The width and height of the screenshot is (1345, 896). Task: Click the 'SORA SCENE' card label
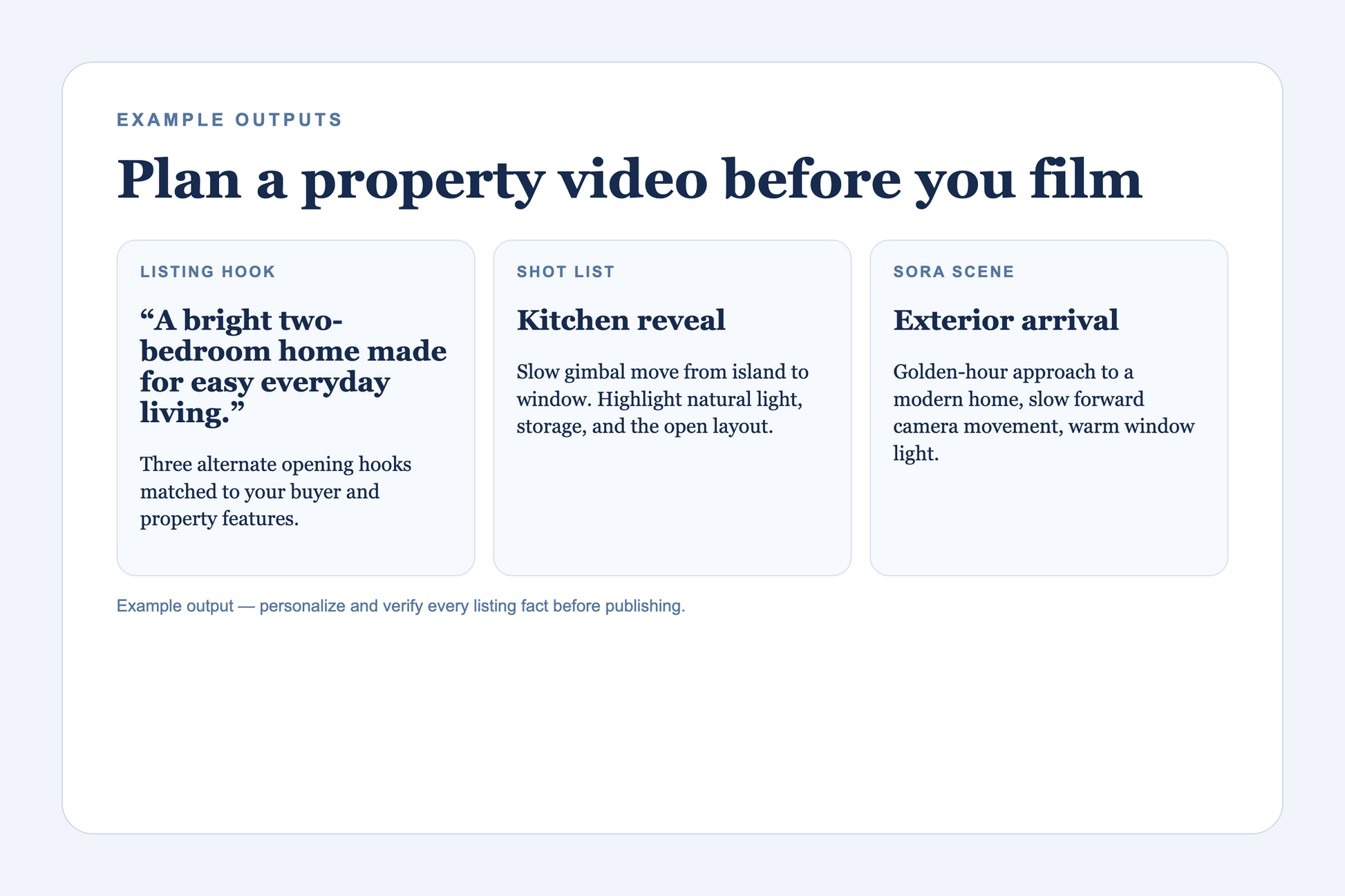click(954, 271)
